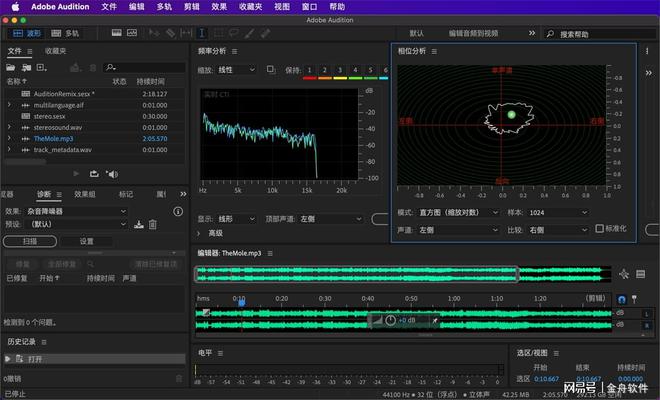Create new file icon in Files panel

point(41,67)
